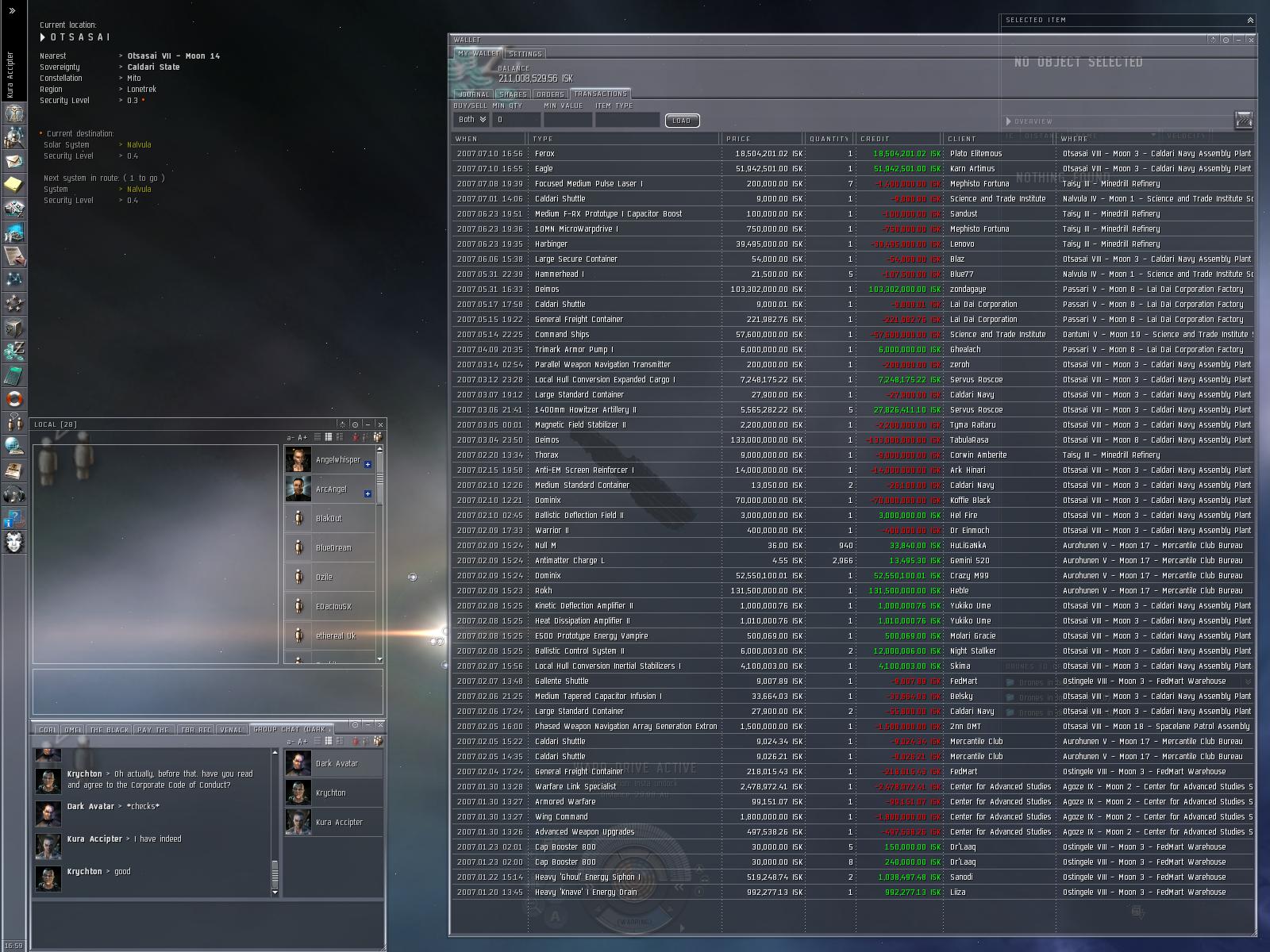Open the Corporation stars icon
Viewport: 1270px width, 952px height.
click(13, 304)
